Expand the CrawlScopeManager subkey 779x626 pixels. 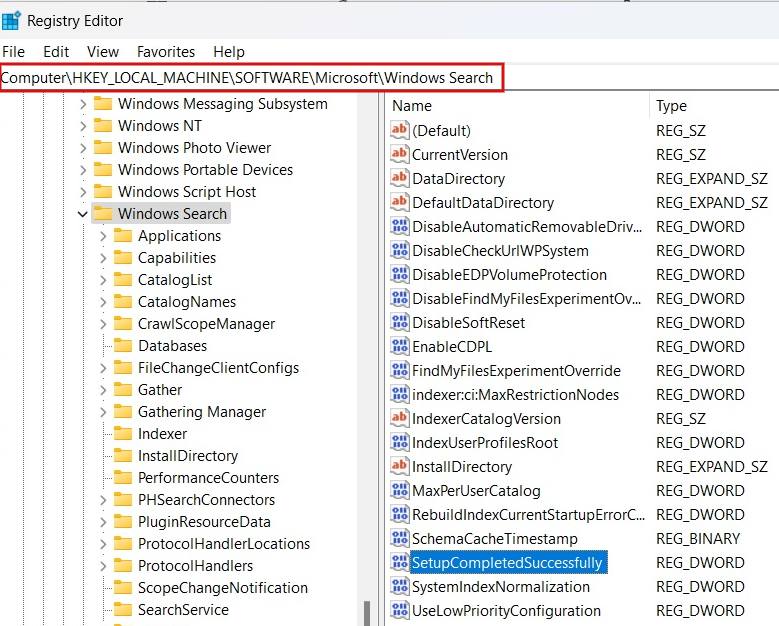(x=103, y=324)
